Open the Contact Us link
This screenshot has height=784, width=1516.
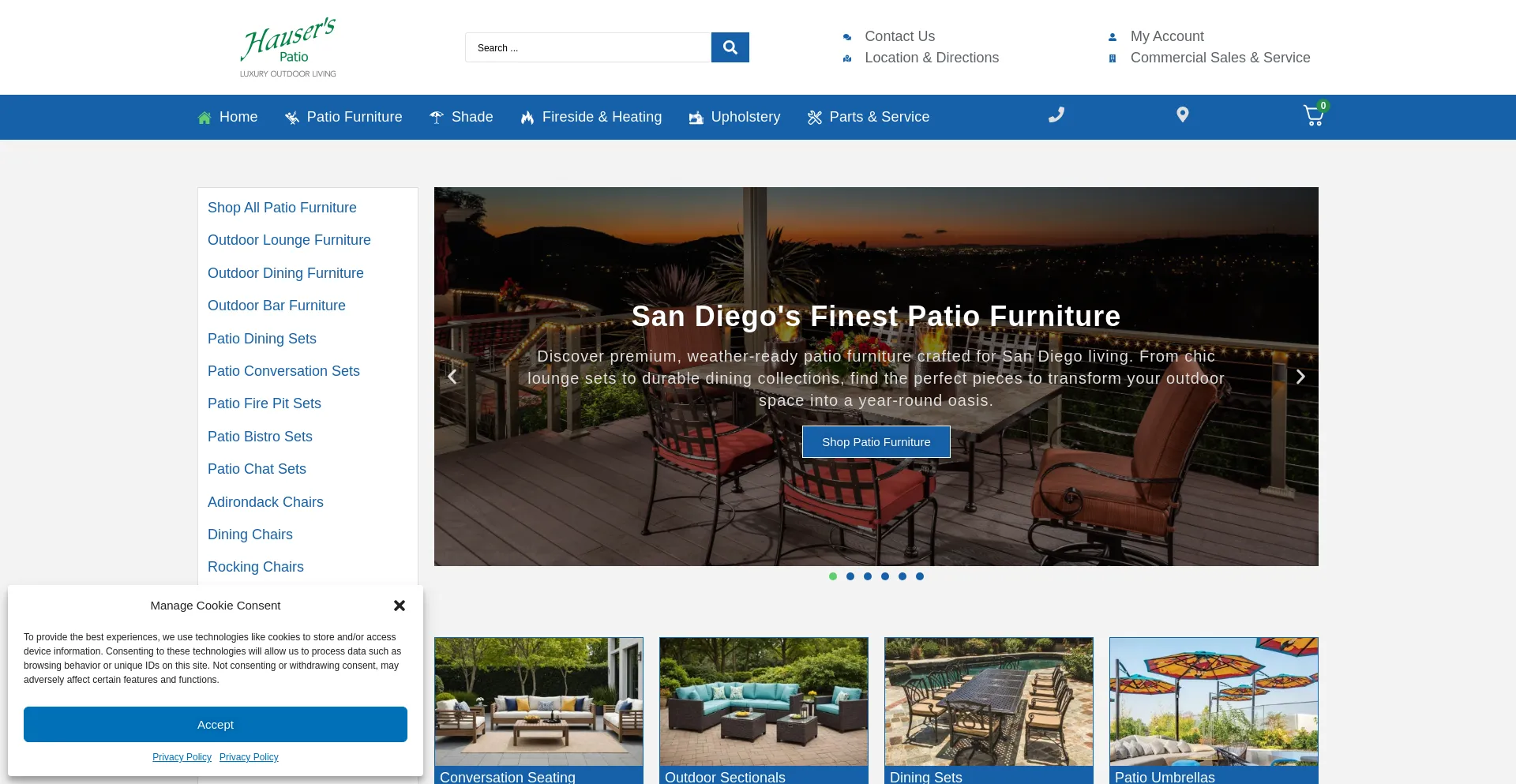pyautogui.click(x=900, y=36)
